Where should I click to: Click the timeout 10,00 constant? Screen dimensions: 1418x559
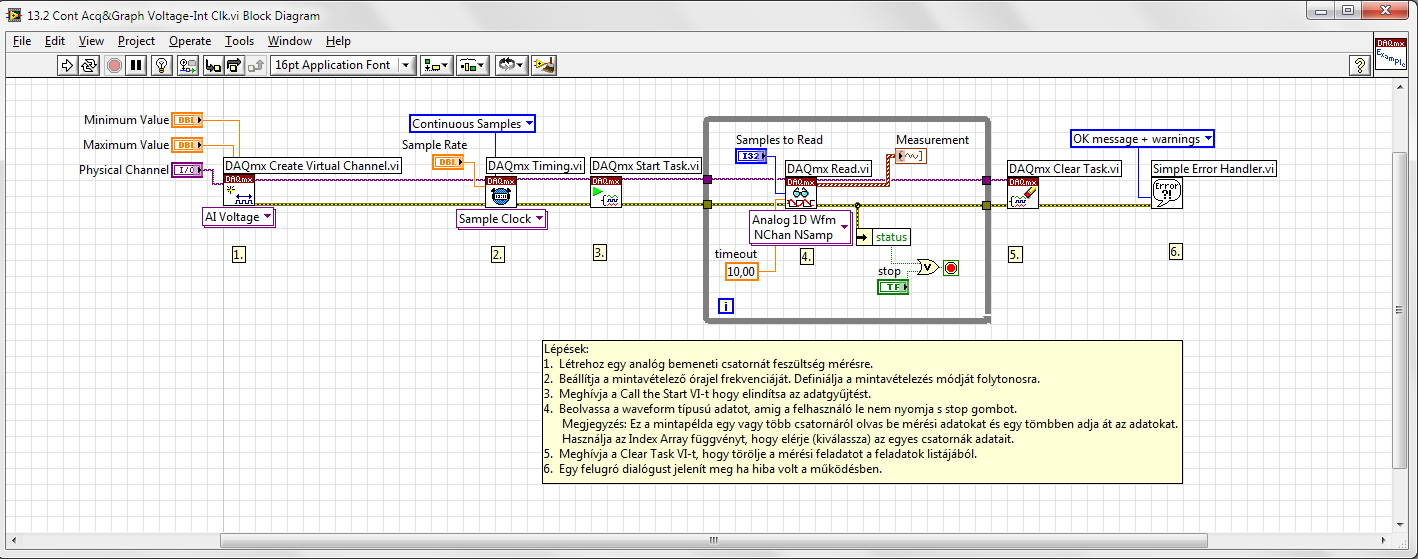[742, 271]
